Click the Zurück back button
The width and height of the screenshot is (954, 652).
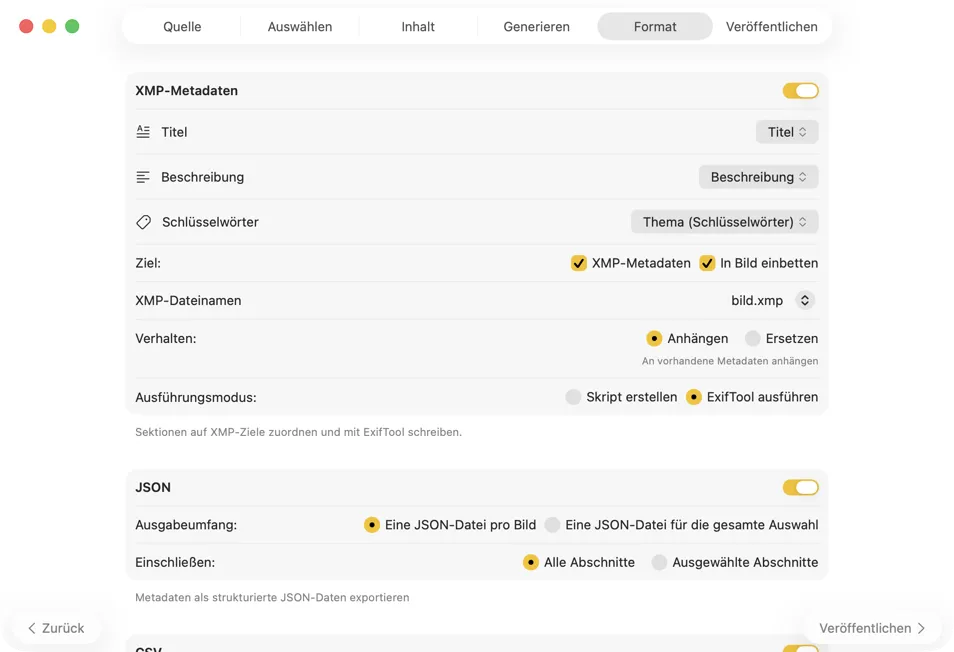coord(56,628)
